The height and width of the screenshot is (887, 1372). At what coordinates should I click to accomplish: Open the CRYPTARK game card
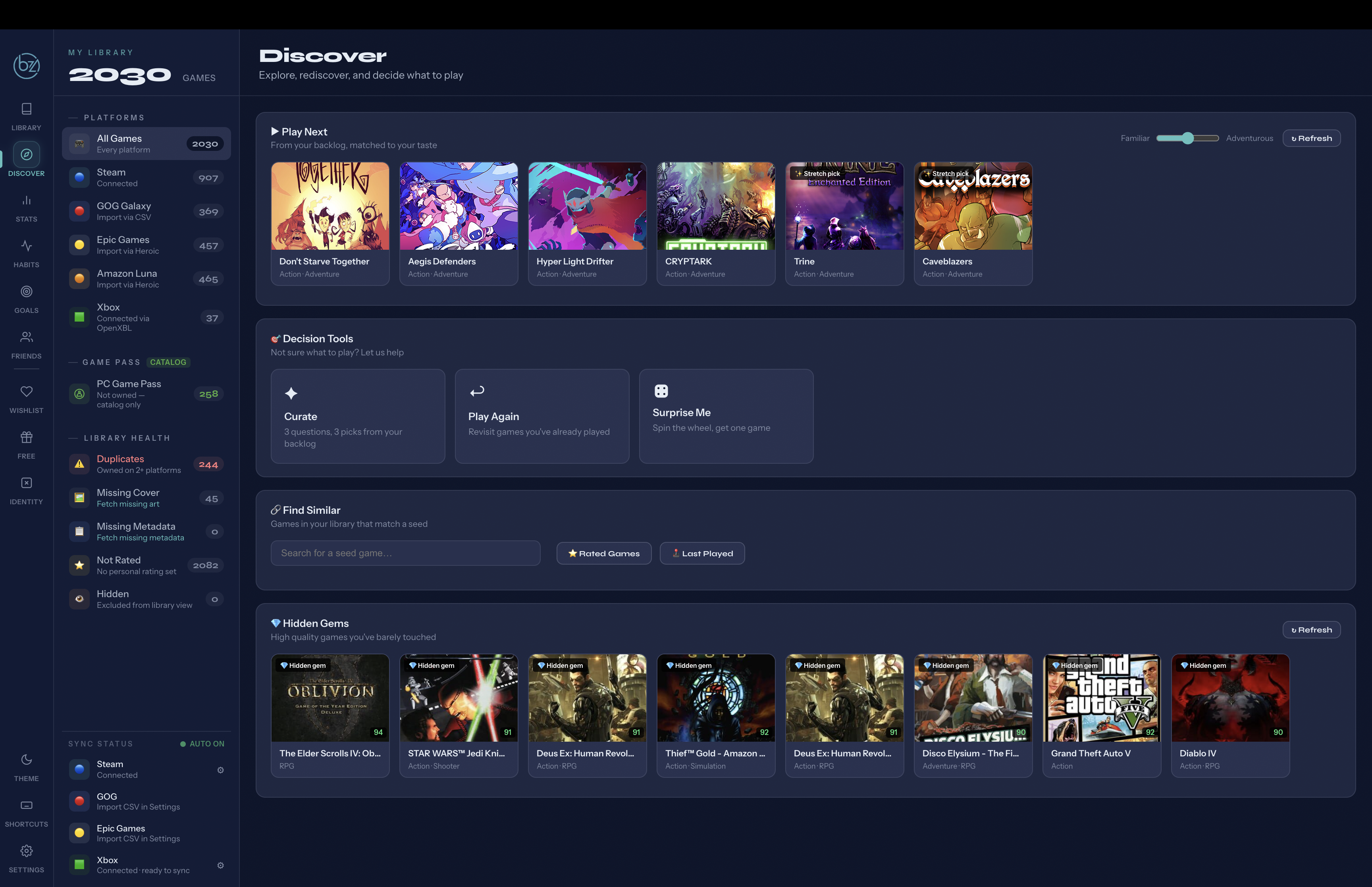coord(716,224)
